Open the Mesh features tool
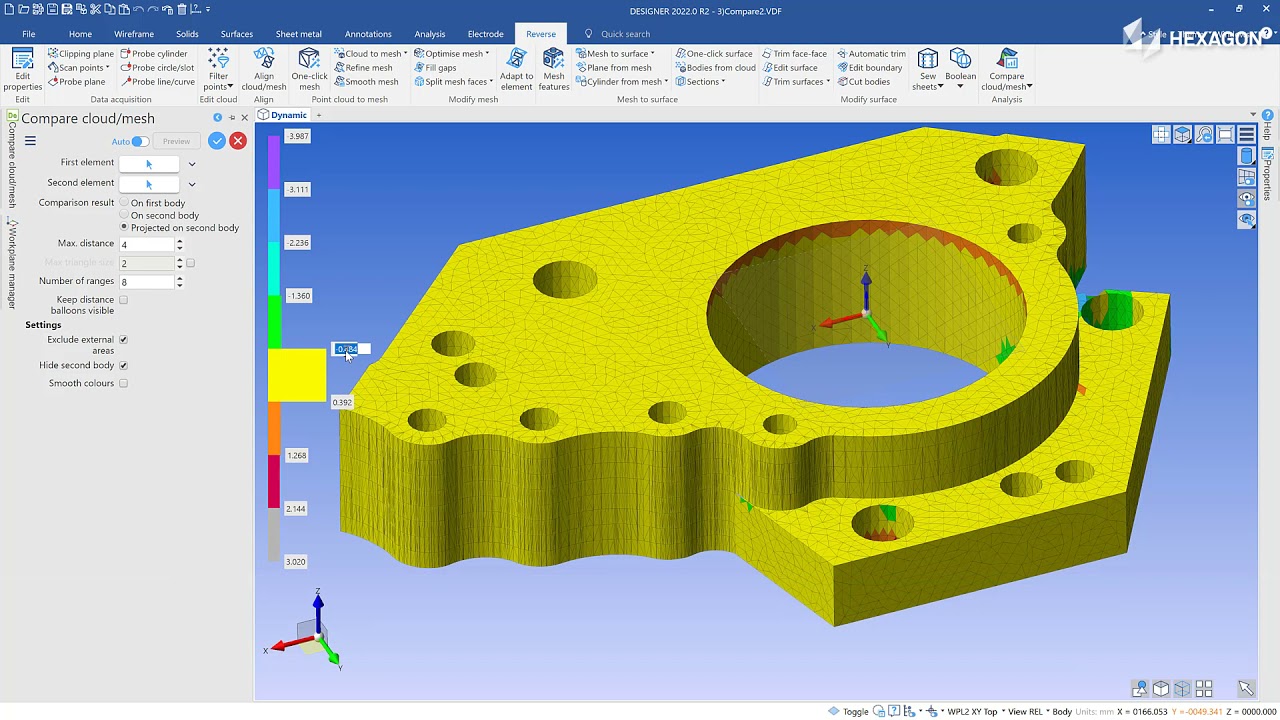This screenshot has height=720, width=1280. pyautogui.click(x=553, y=69)
